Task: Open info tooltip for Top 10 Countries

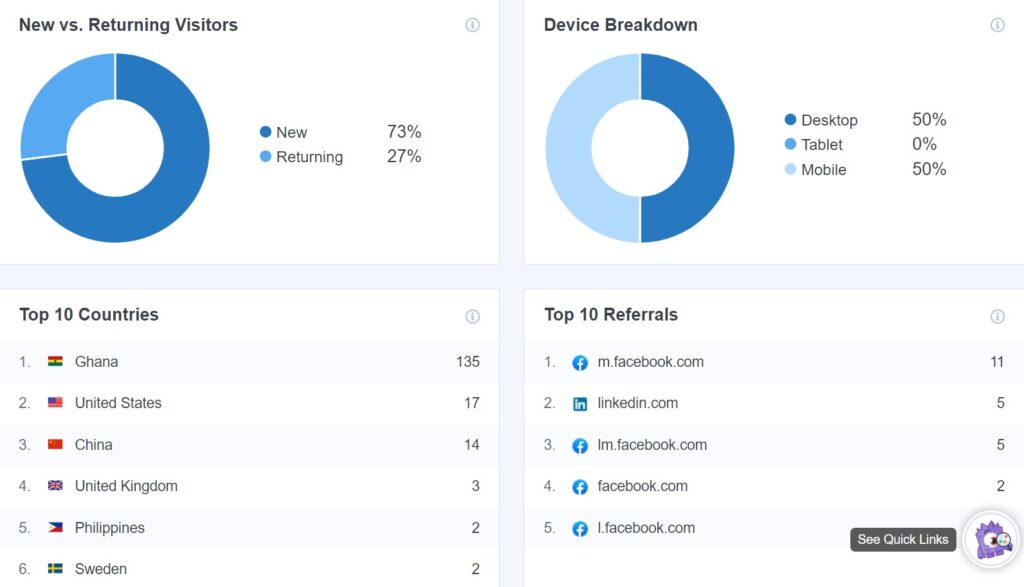Action: point(472,316)
